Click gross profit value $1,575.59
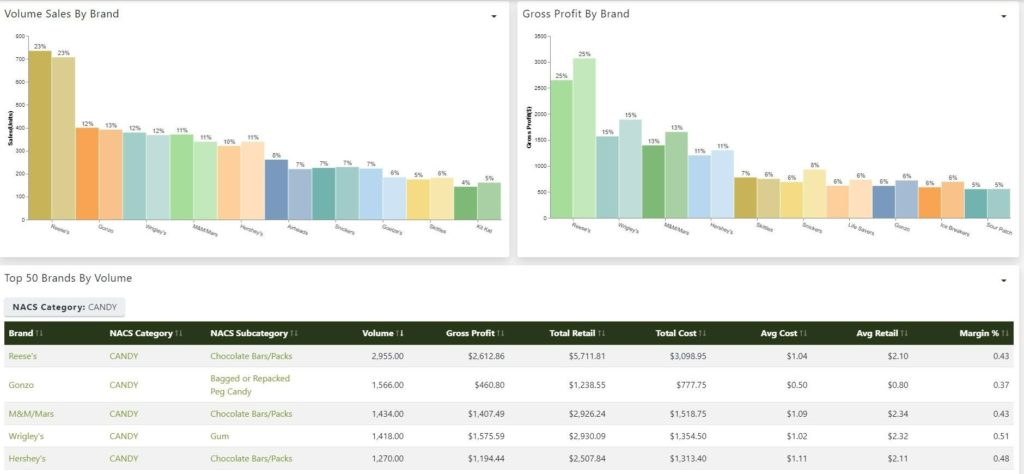This screenshot has width=1024, height=474. (486, 436)
